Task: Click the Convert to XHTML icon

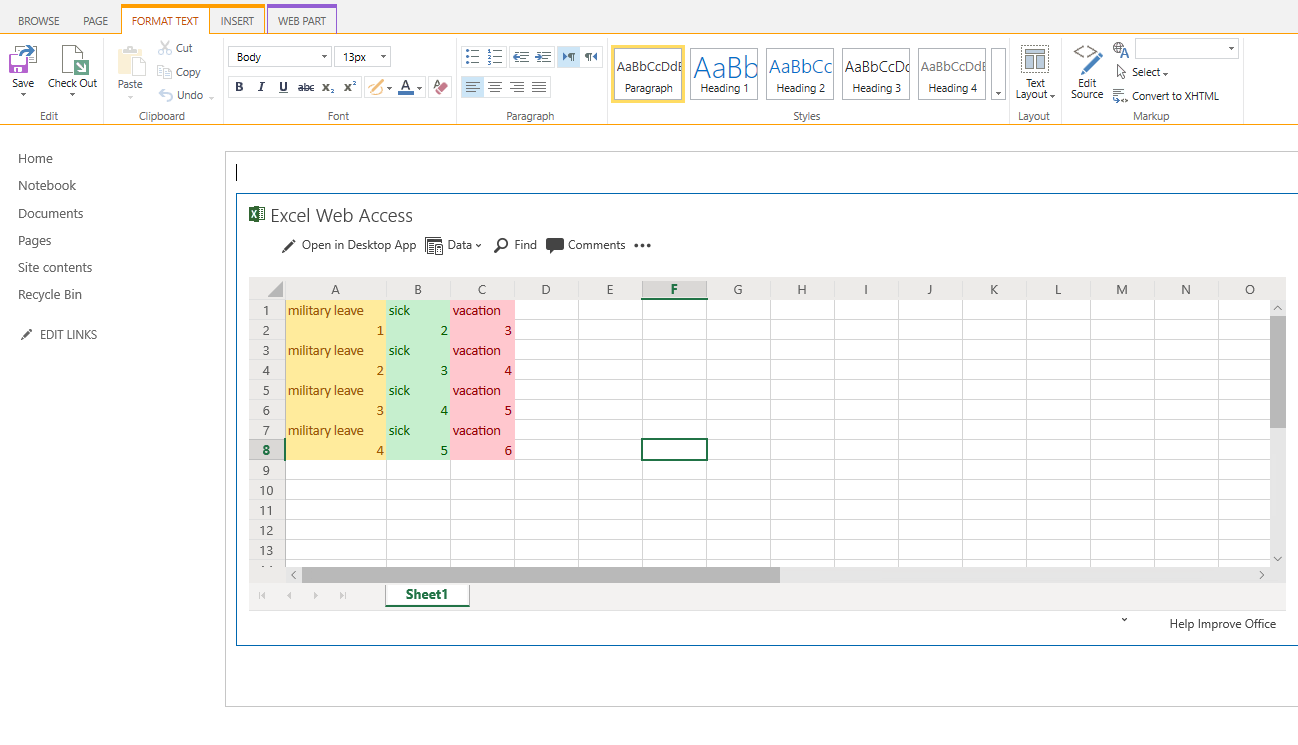Action: (1120, 96)
